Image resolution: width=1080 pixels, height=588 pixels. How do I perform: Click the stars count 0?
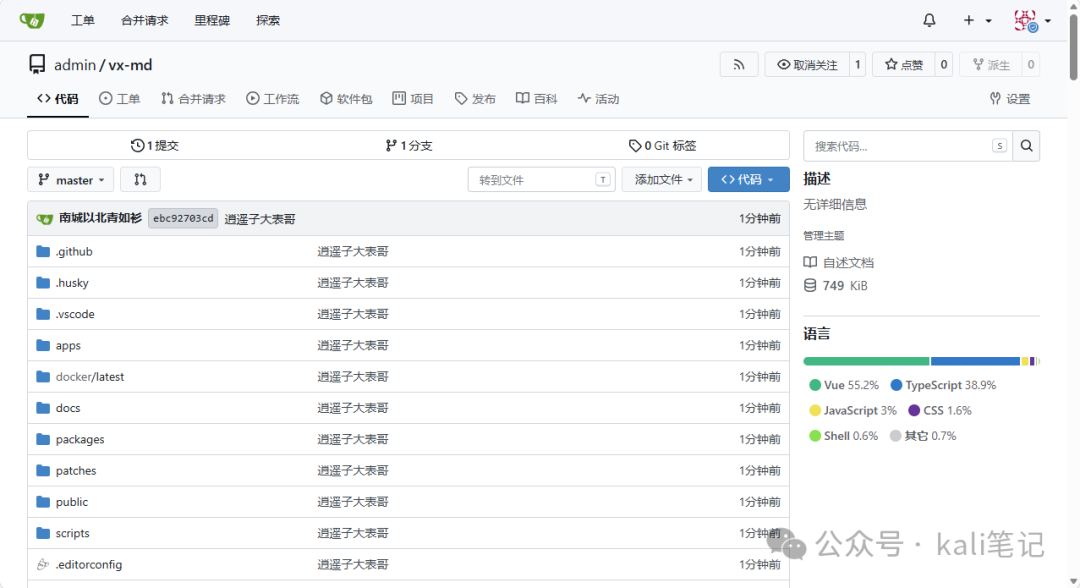(x=944, y=65)
